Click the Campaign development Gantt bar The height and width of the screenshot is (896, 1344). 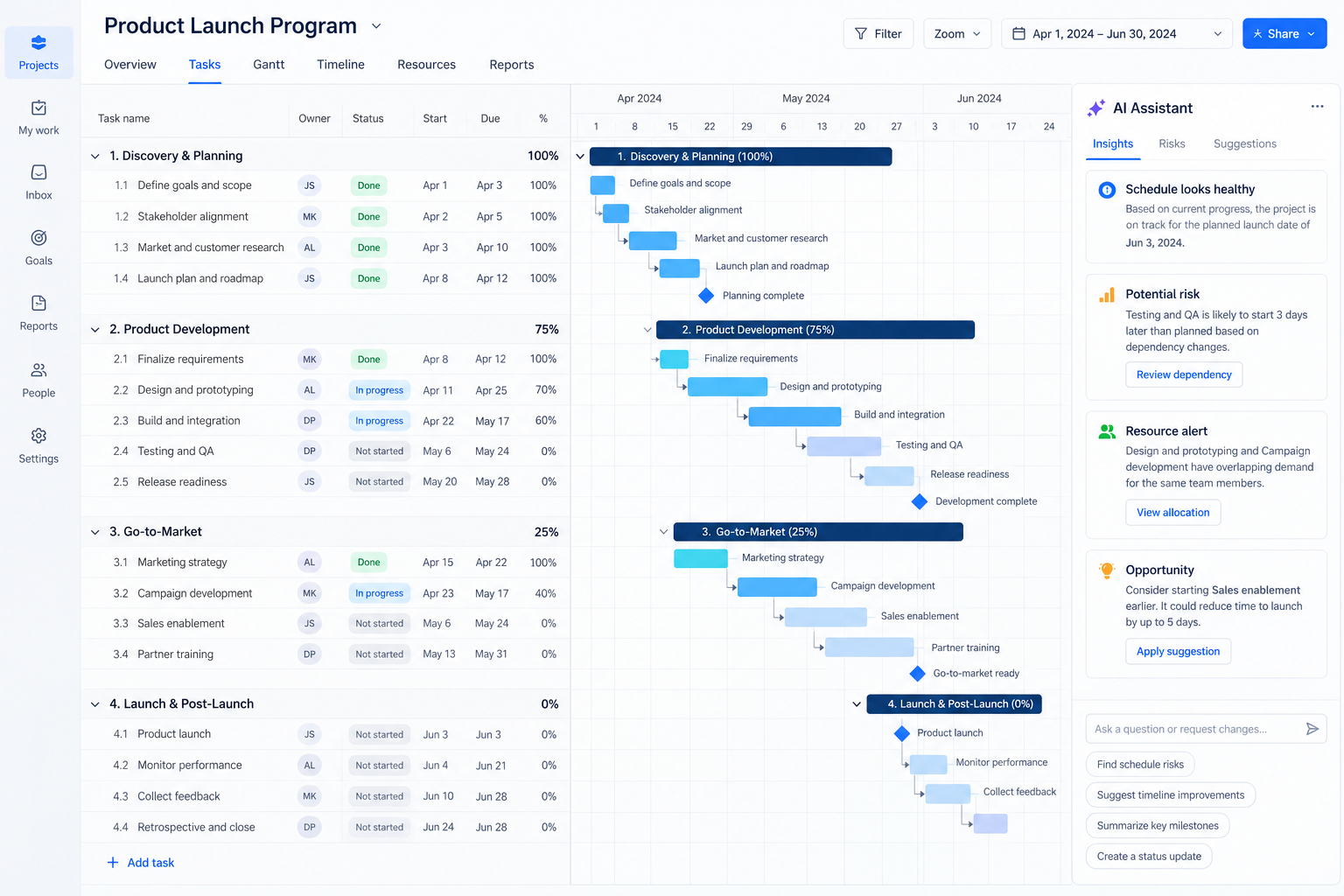777,587
